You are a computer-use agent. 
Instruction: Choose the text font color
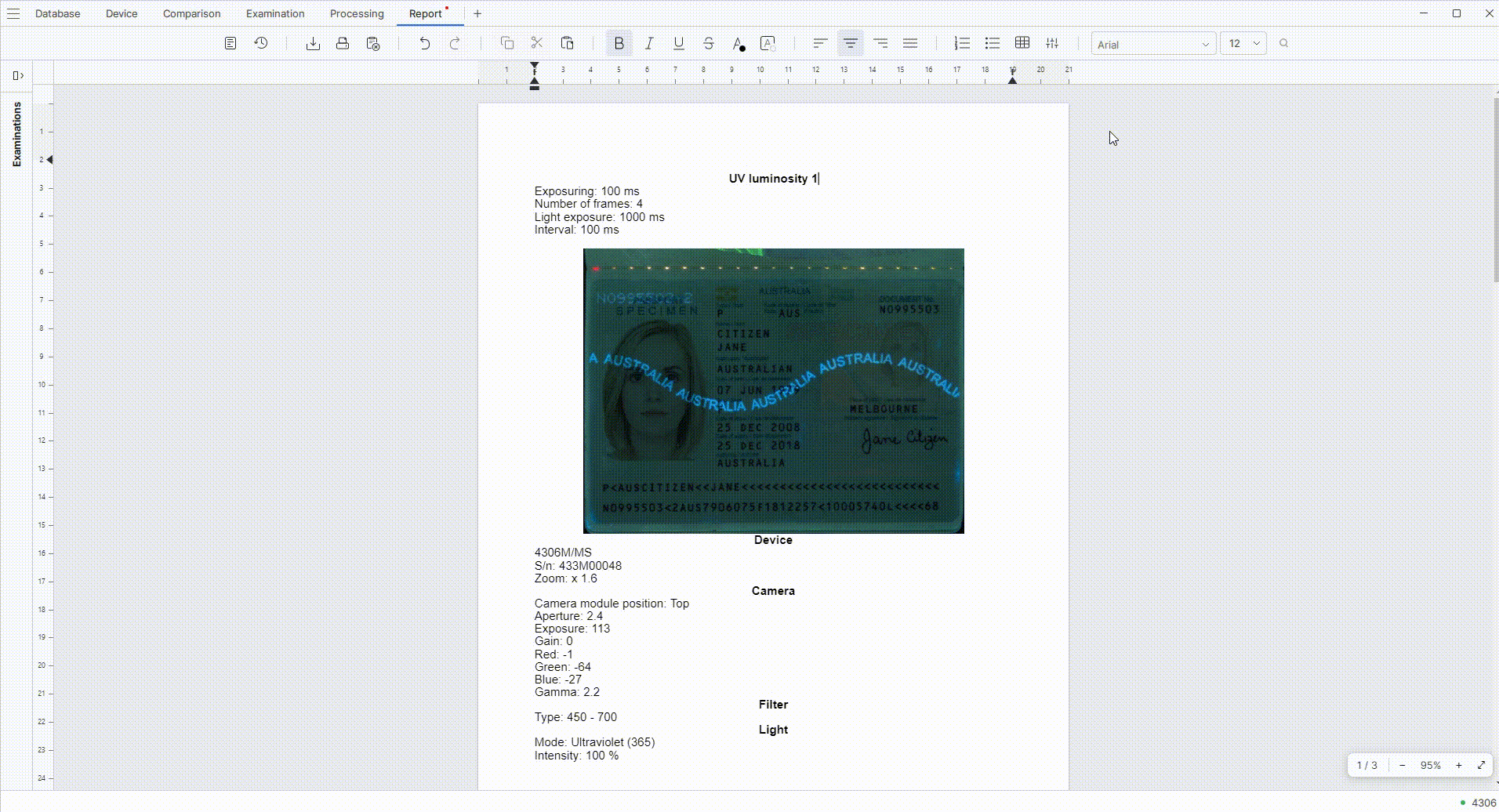point(739,43)
